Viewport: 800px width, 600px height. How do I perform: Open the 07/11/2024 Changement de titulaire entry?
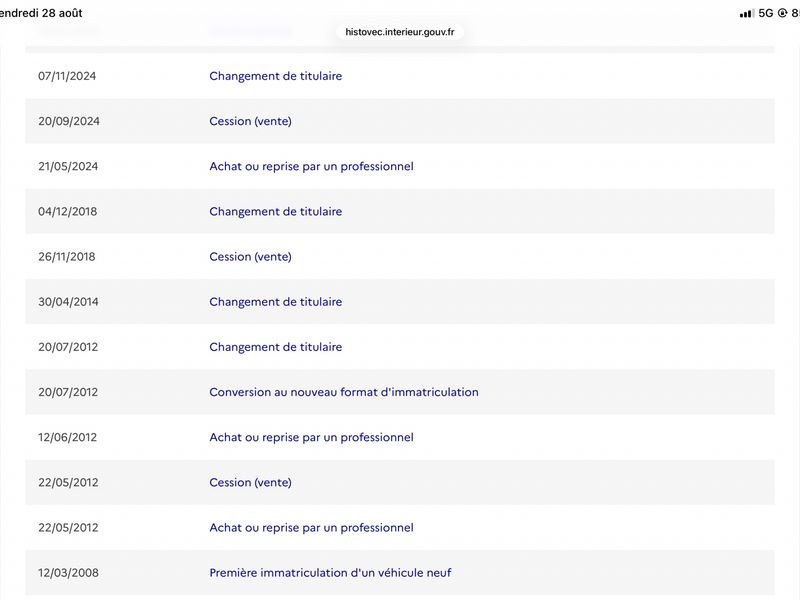[x=276, y=76]
